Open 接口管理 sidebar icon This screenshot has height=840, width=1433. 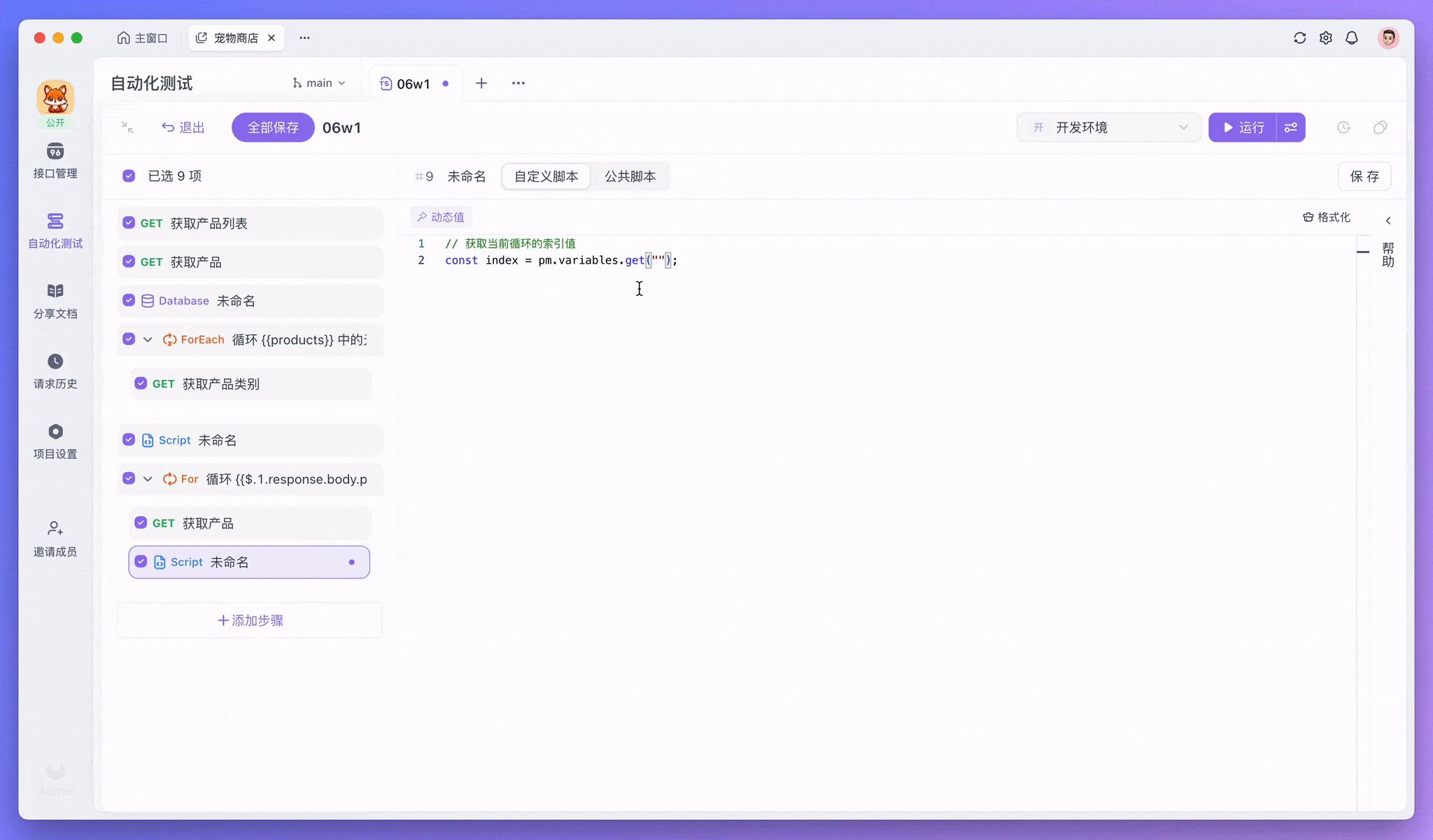(55, 152)
